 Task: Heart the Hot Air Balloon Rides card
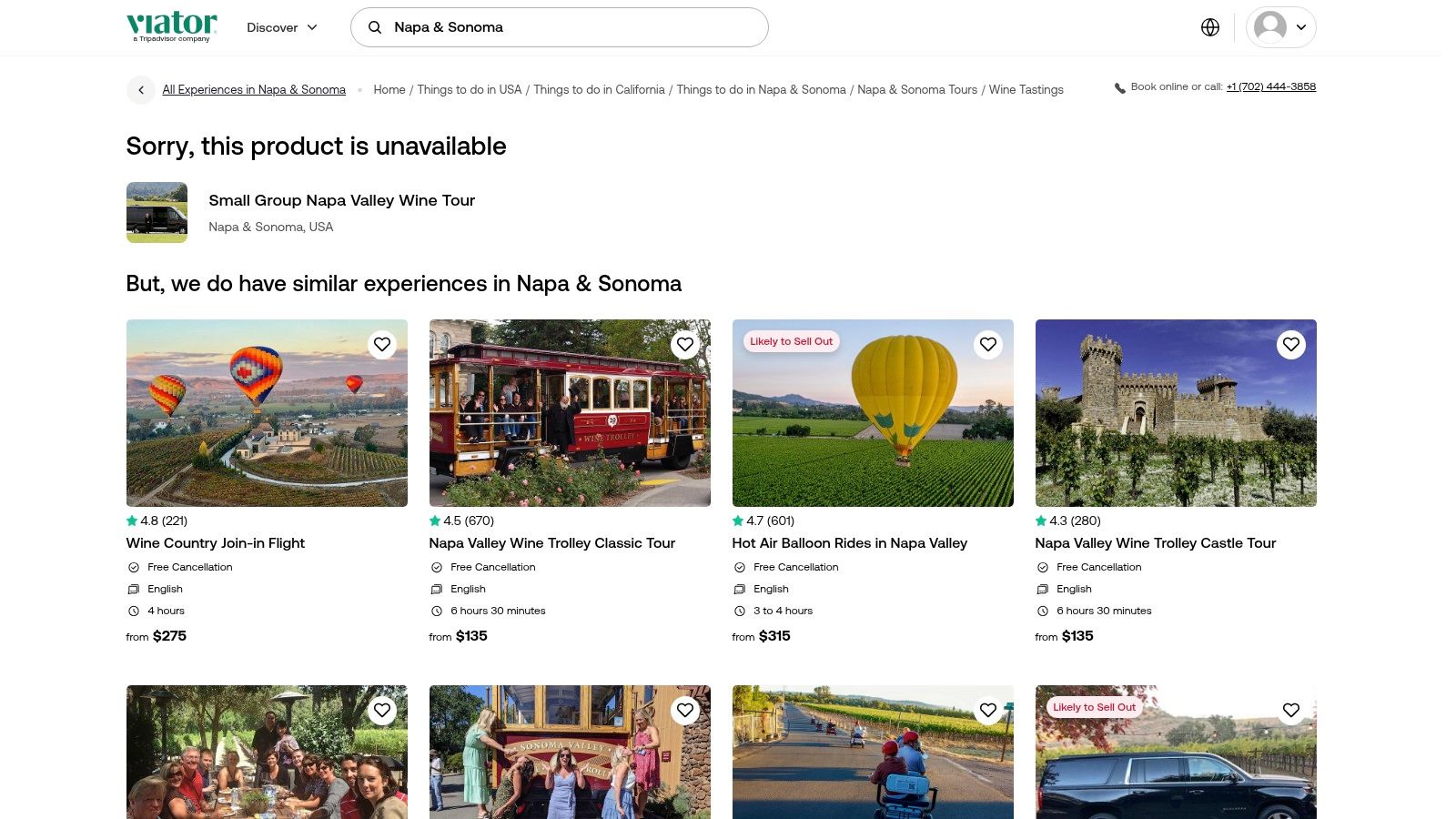tap(988, 345)
